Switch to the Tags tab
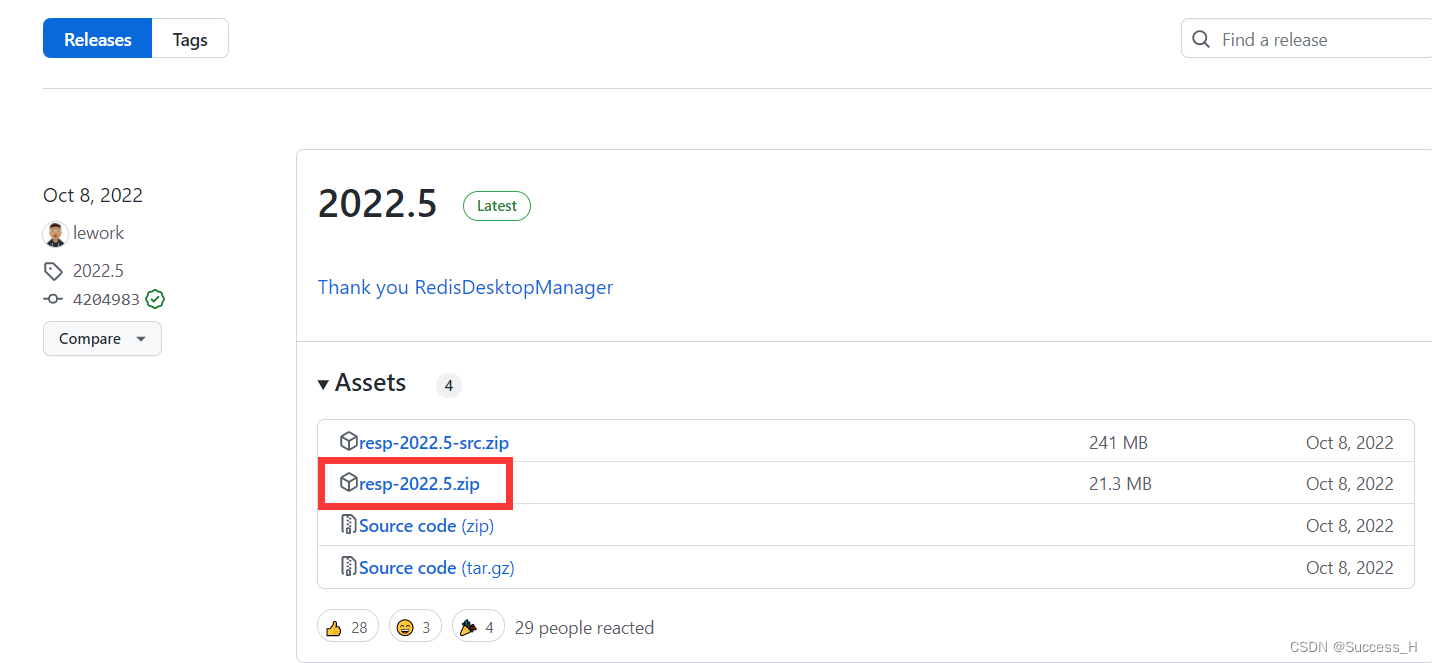This screenshot has width=1432, height=663. pyautogui.click(x=190, y=39)
